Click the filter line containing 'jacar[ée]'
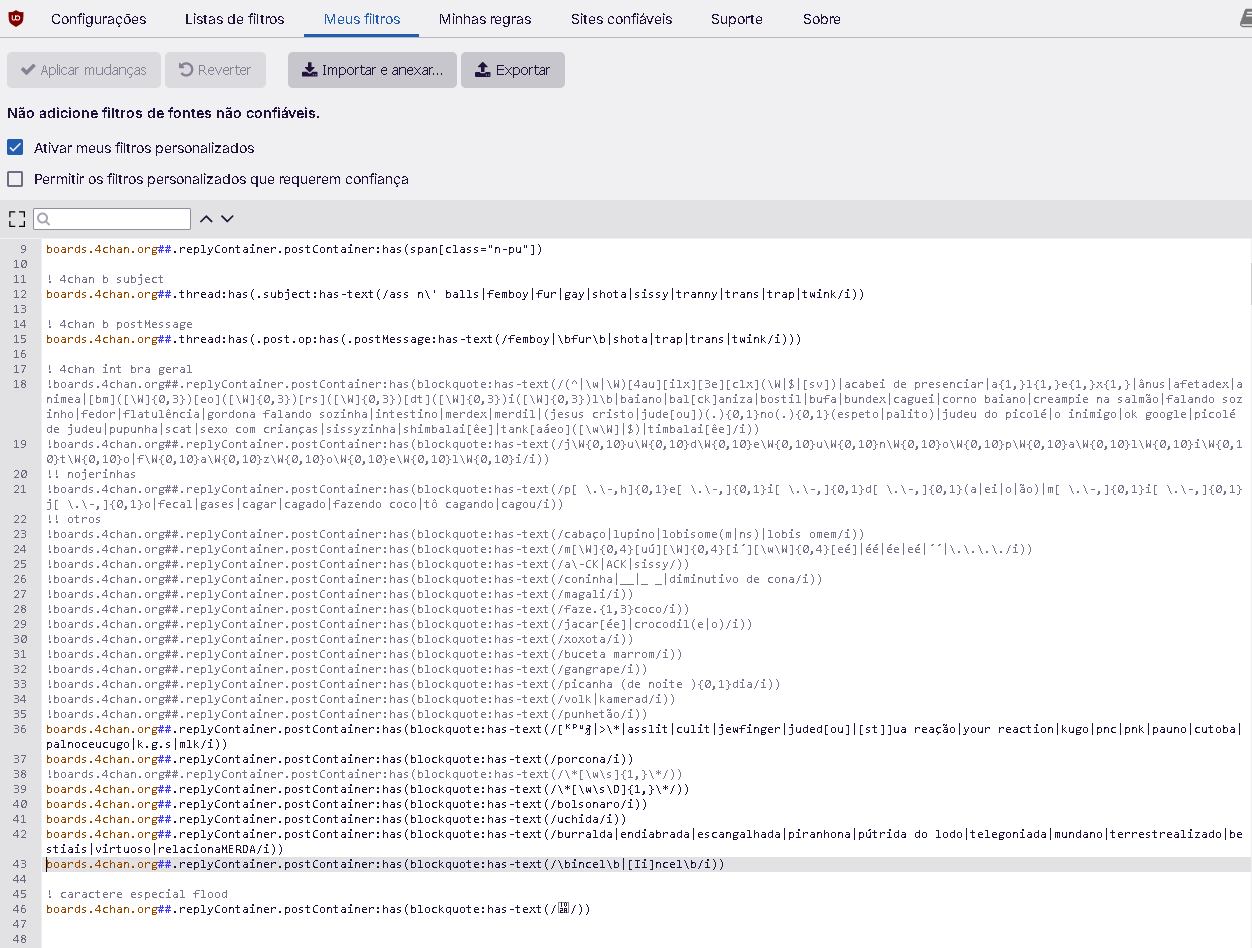The width and height of the screenshot is (1252, 948). click(x=399, y=624)
